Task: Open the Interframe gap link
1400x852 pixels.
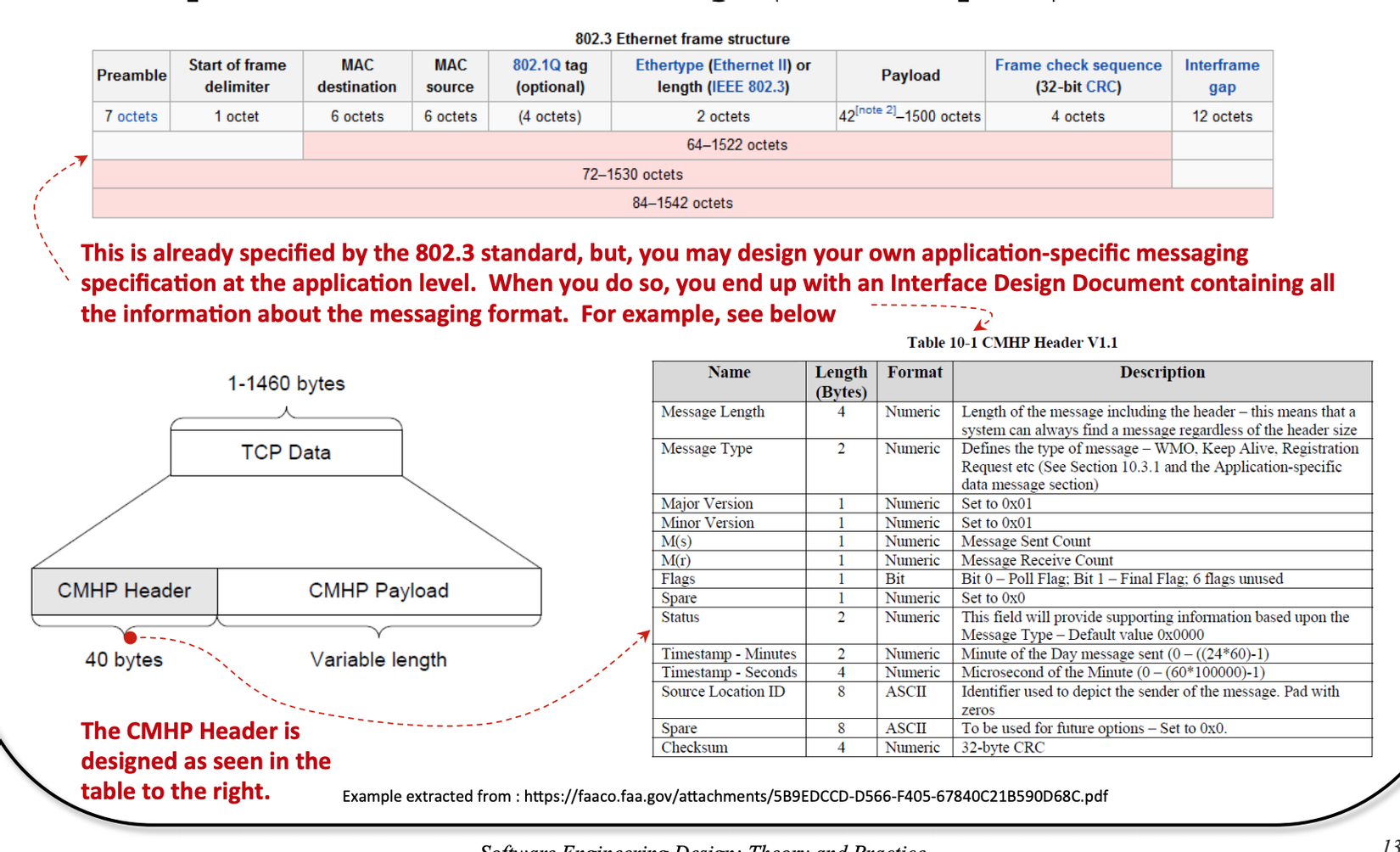Action: pos(1222,76)
